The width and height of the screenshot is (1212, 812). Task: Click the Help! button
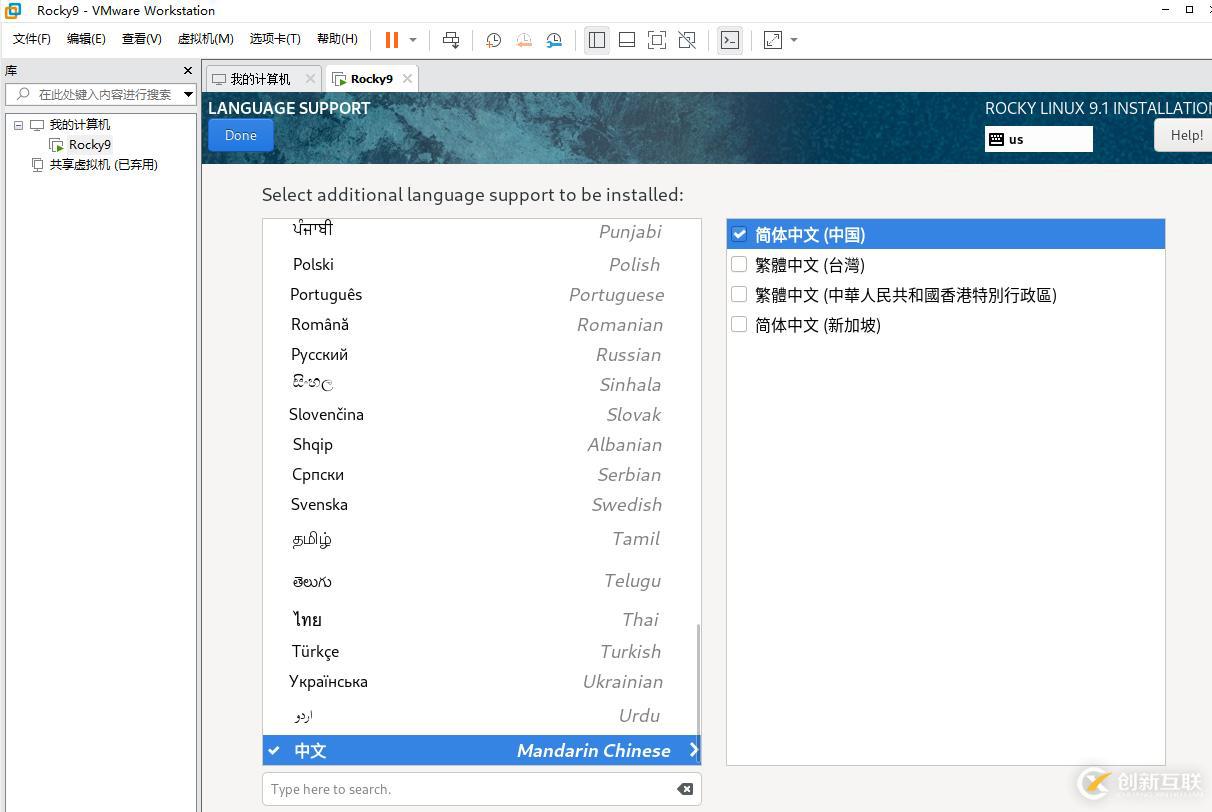[x=1185, y=135]
